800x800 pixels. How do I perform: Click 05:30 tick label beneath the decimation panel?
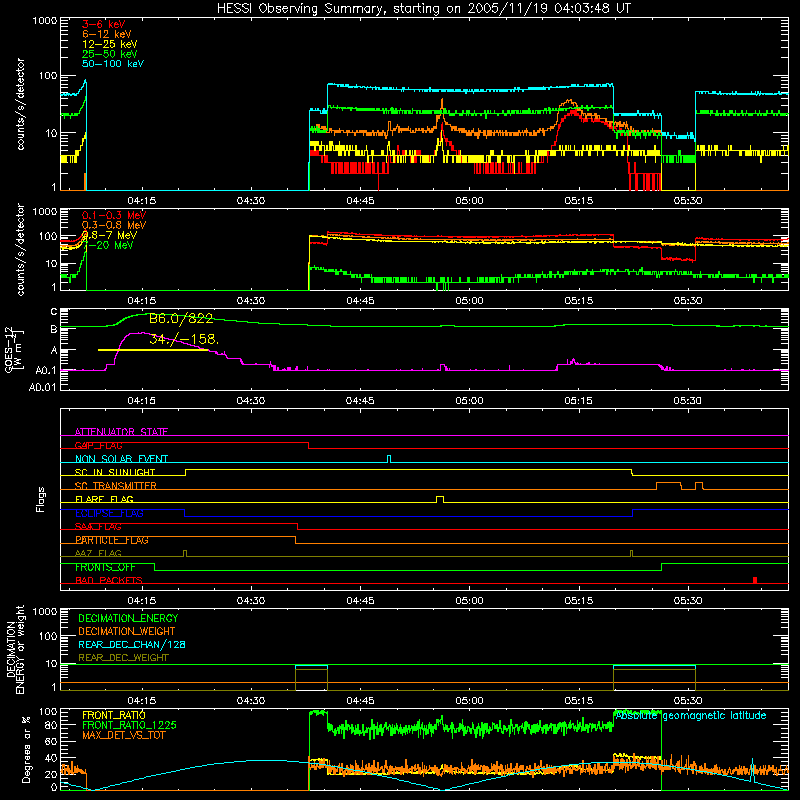click(x=688, y=701)
